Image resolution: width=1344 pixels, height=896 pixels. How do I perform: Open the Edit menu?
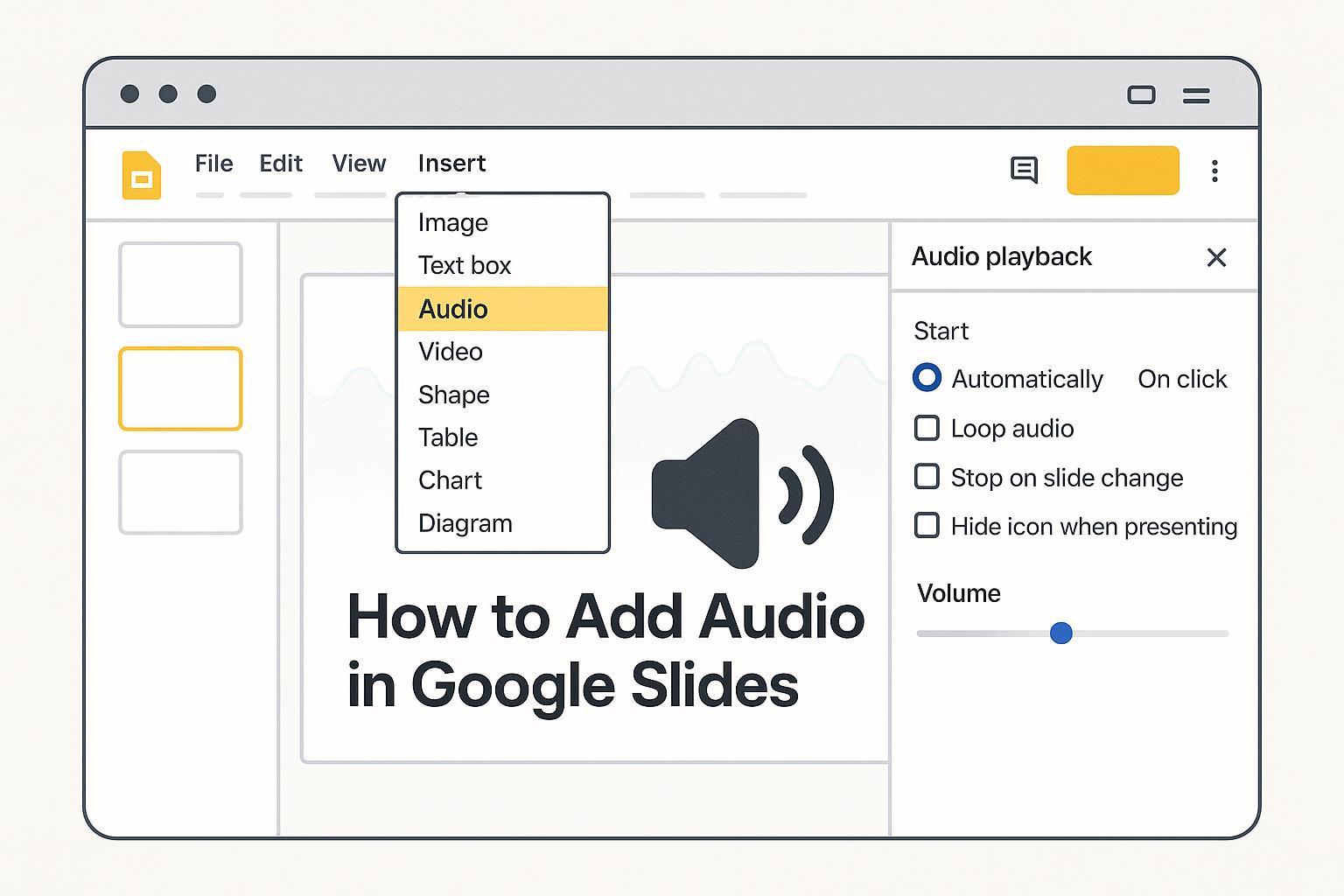pyautogui.click(x=281, y=164)
